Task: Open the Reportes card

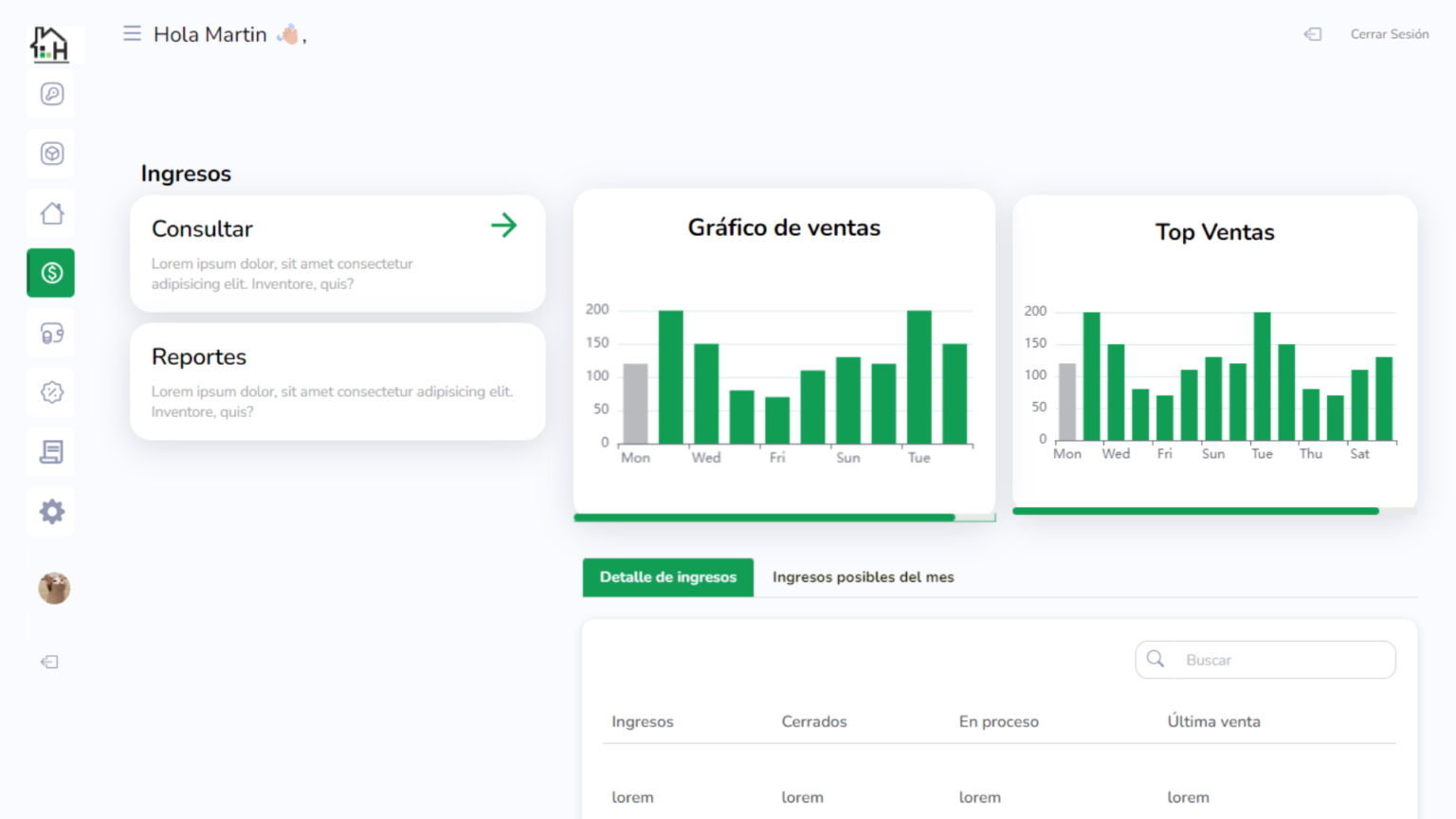Action: click(337, 381)
